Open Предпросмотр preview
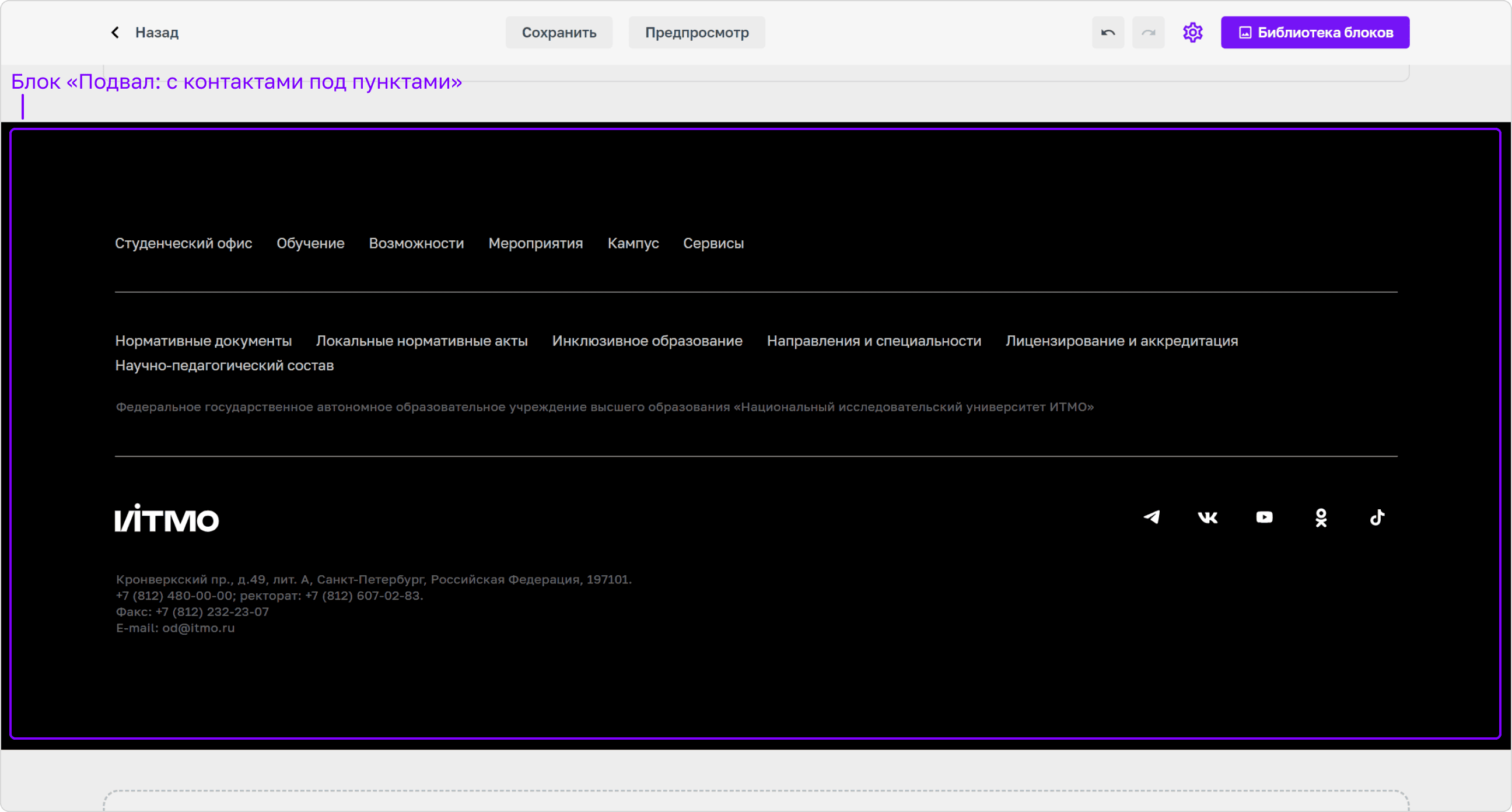 pyautogui.click(x=696, y=32)
